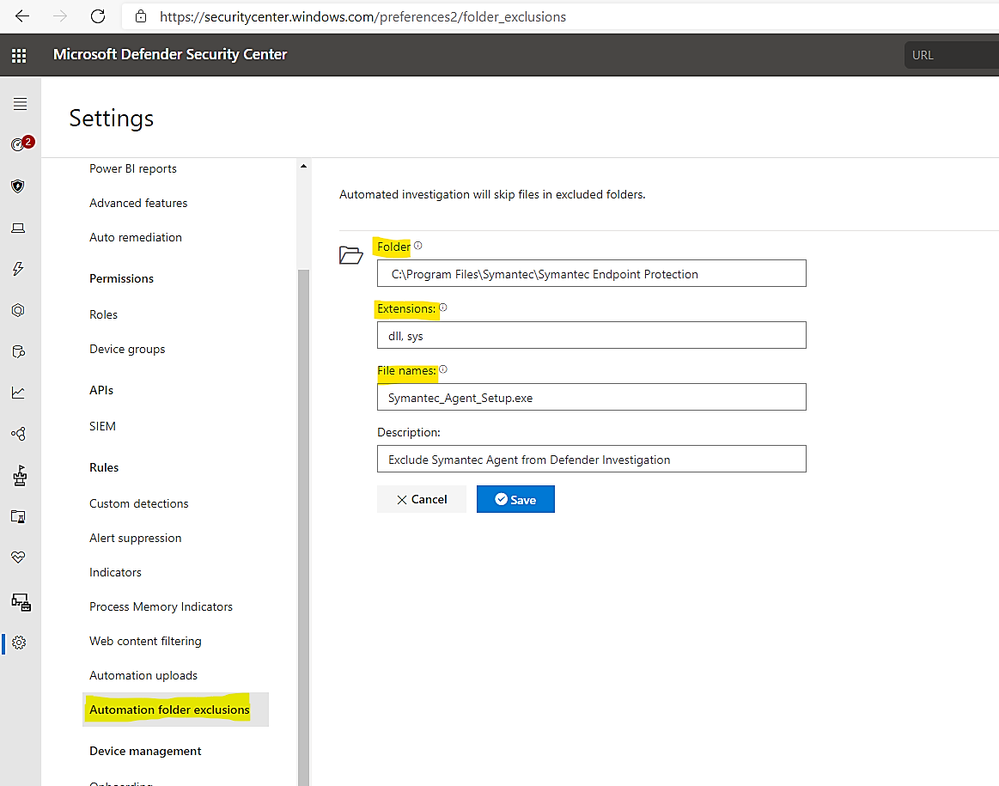Open the app launcher waffle grid
Screen dimensions: 999x786
(19, 55)
